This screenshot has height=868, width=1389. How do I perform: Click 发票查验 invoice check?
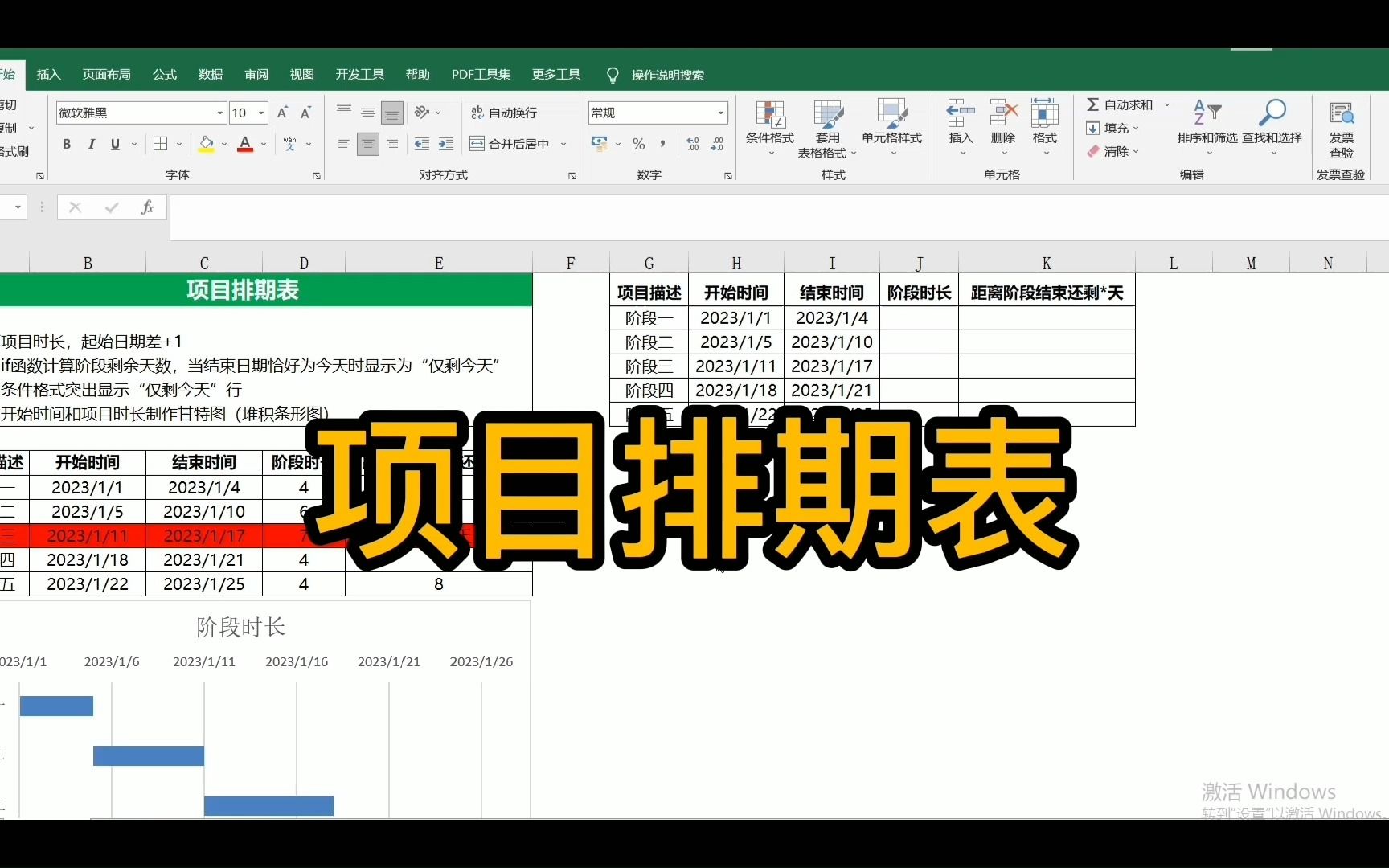click(x=1342, y=129)
